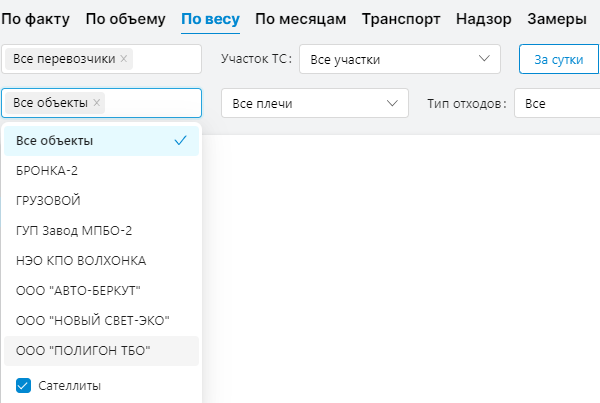Go to the Транспорт tab
Screen dimensions: 600x403
click(x=400, y=18)
